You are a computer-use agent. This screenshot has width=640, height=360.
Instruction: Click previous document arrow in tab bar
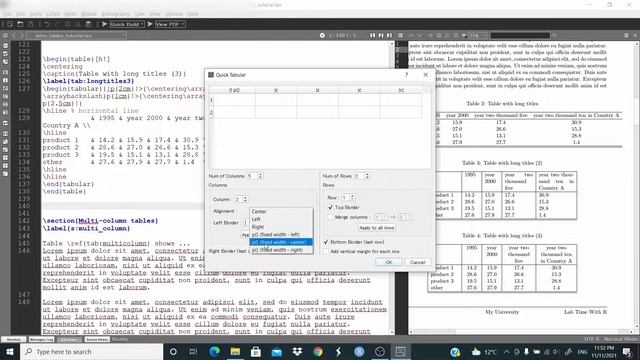click(x=13, y=36)
